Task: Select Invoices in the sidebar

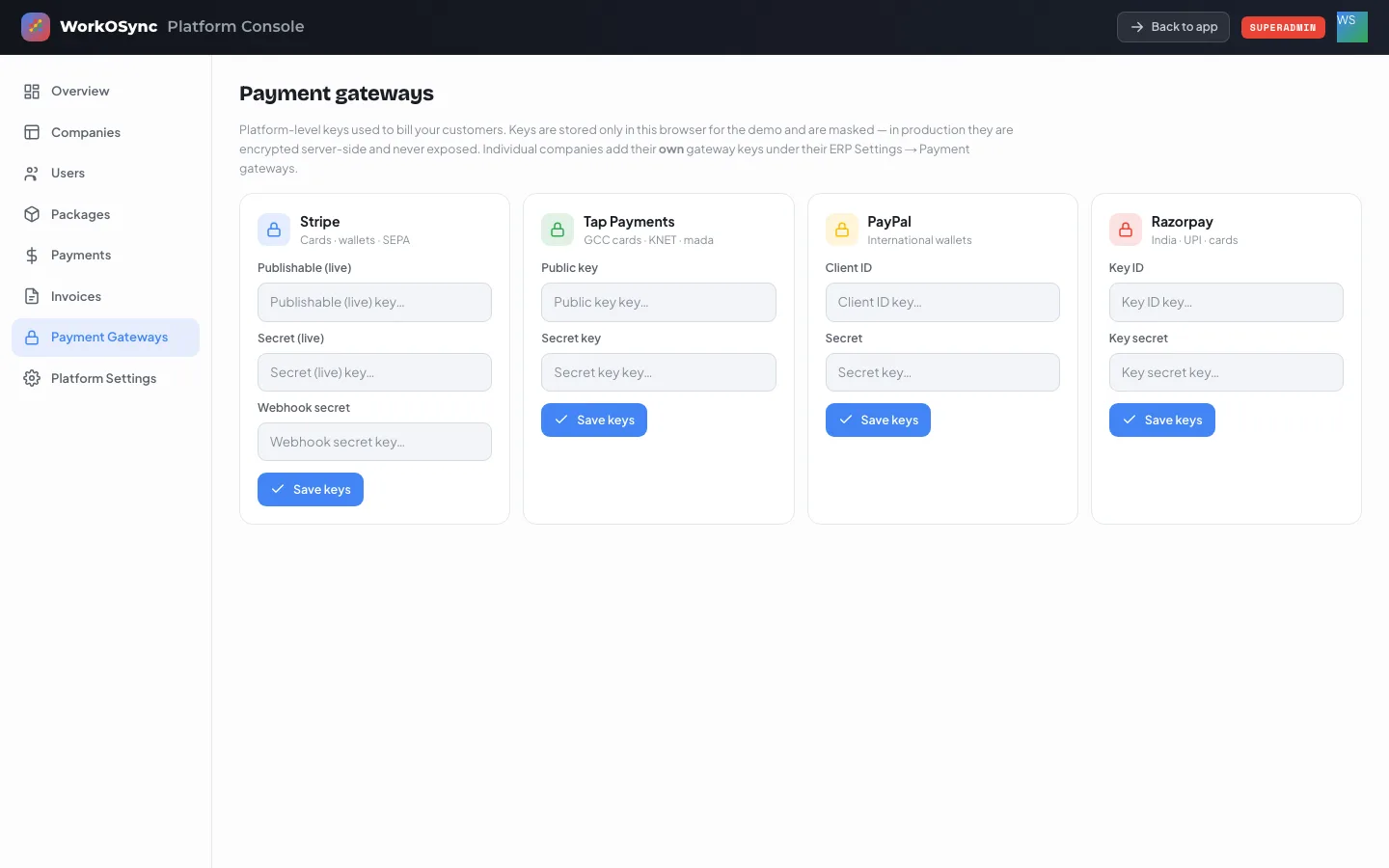Action: pos(106,296)
